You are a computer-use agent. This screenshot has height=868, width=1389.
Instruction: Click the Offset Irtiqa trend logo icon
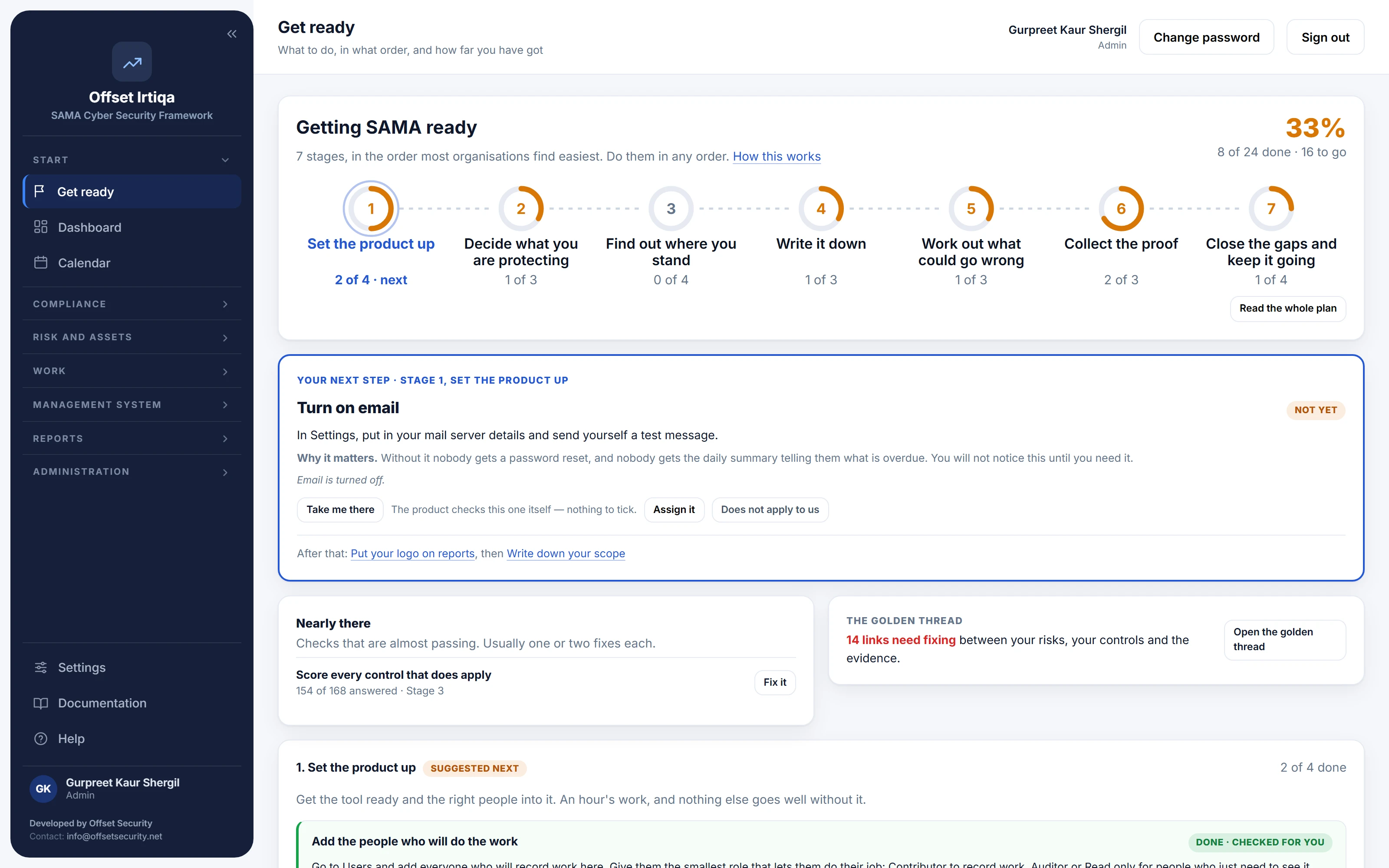(x=132, y=62)
